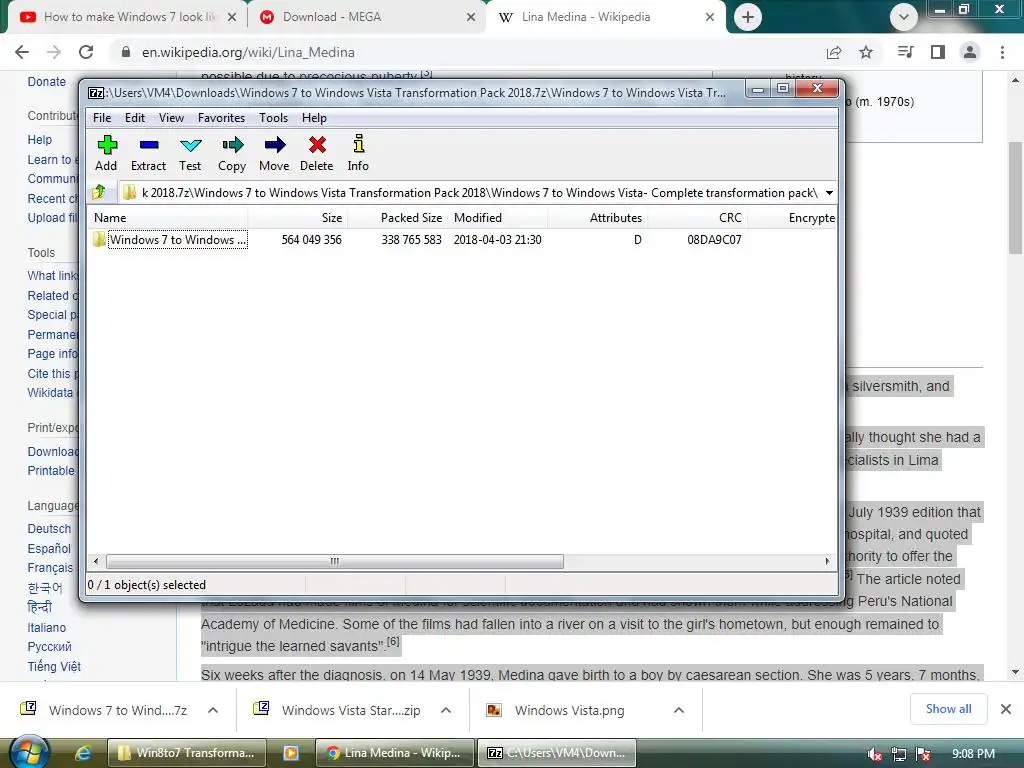Open the 7-Zip address path dropdown

point(829,193)
